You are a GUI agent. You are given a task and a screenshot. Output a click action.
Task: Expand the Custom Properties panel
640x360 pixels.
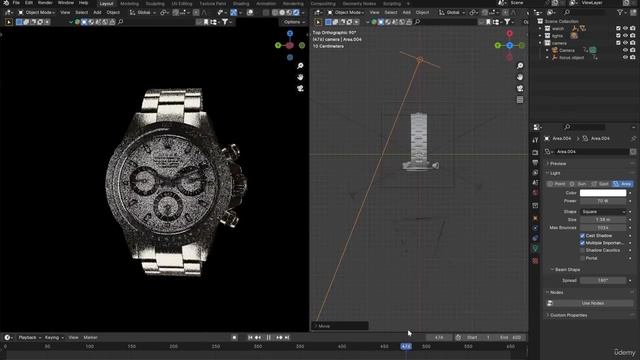pyautogui.click(x=568, y=316)
